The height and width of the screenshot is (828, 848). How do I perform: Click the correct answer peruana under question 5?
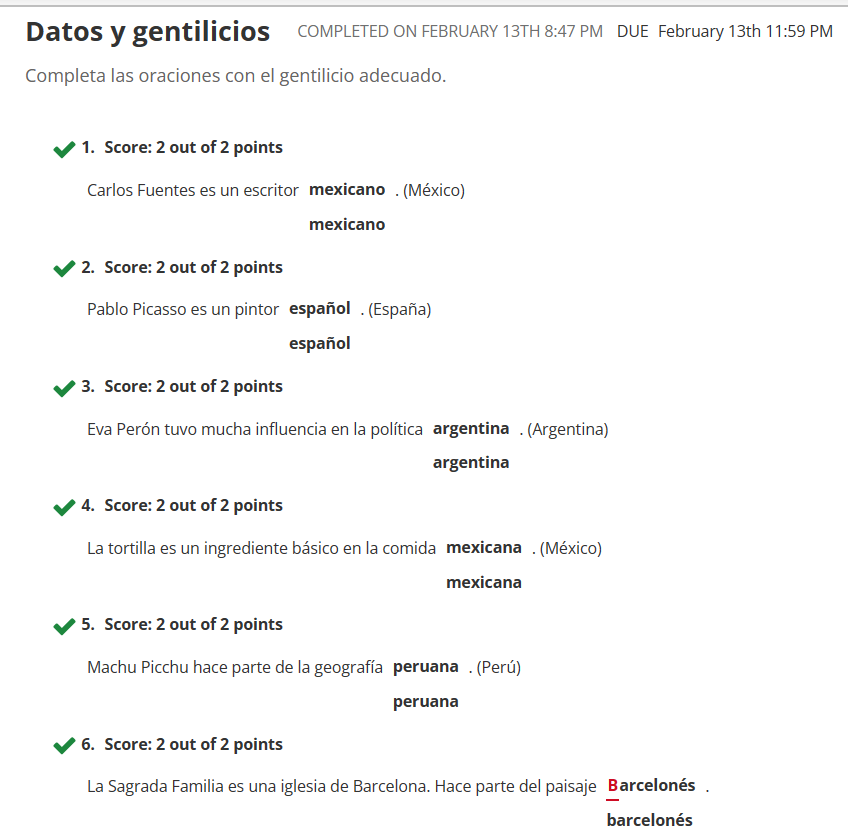(x=426, y=702)
